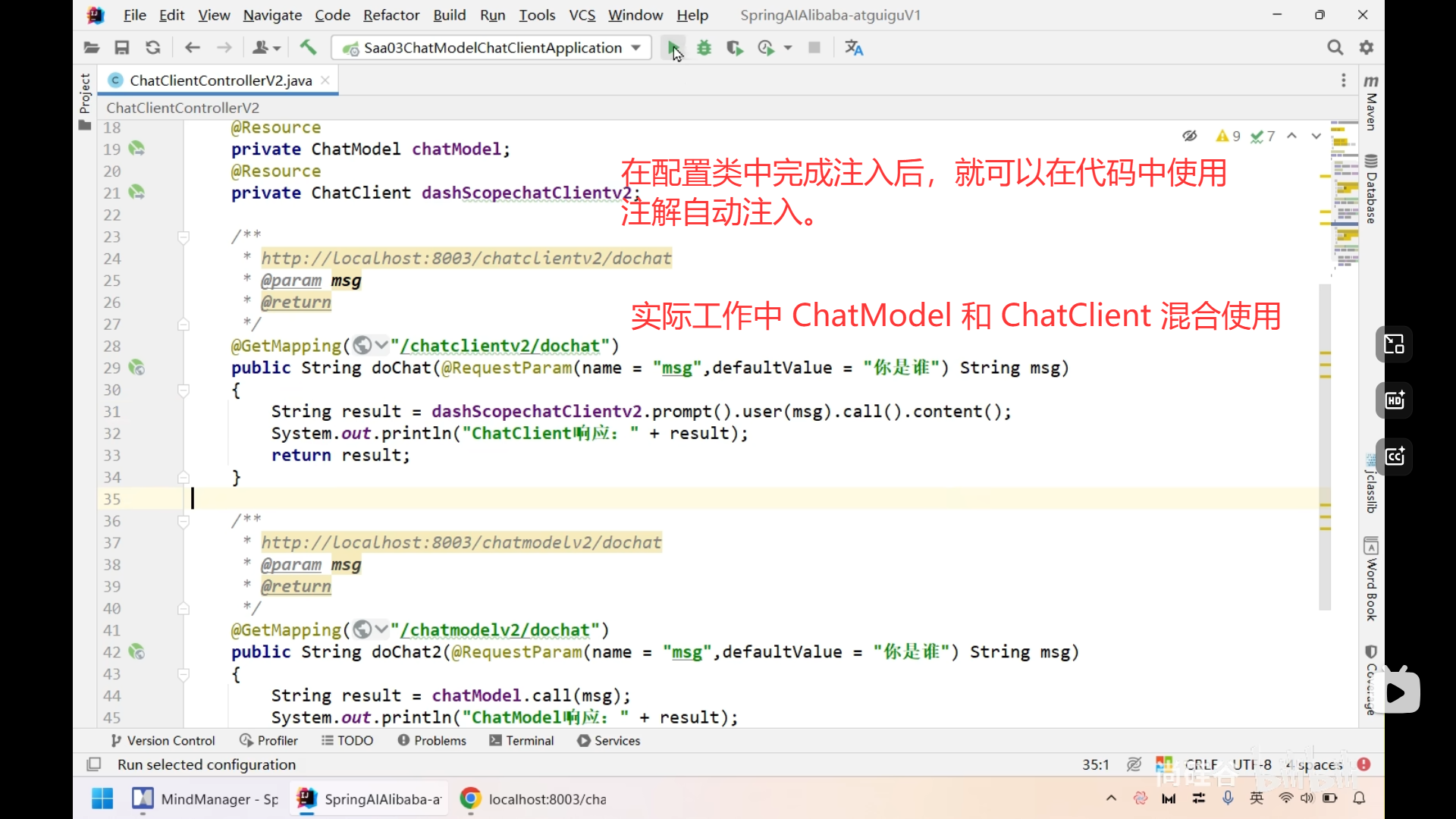This screenshot has height=819, width=1456.
Task: Click the Translate toolbar icon
Action: coord(854,48)
